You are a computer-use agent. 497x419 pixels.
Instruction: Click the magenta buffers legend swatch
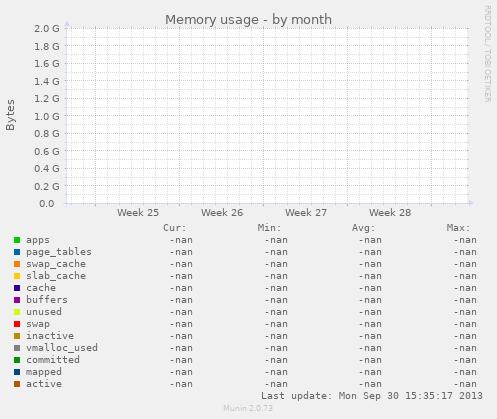pos(17,300)
